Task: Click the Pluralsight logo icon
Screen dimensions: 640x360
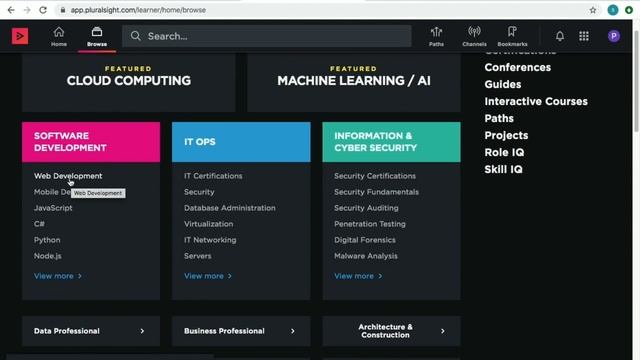Action: tap(20, 36)
